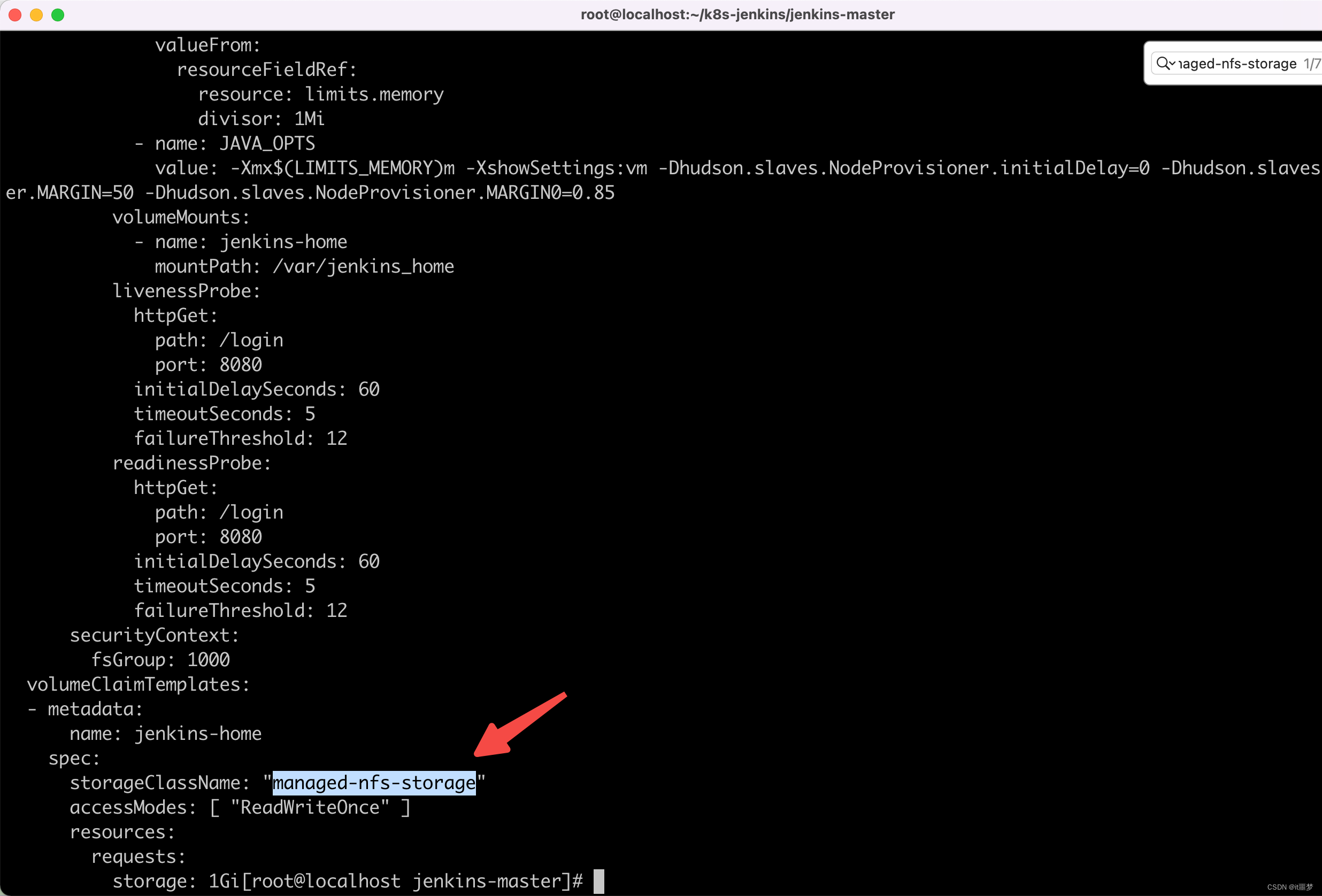Image resolution: width=1322 pixels, height=896 pixels.
Task: Minimize the terminal with yellow button
Action: 36,15
